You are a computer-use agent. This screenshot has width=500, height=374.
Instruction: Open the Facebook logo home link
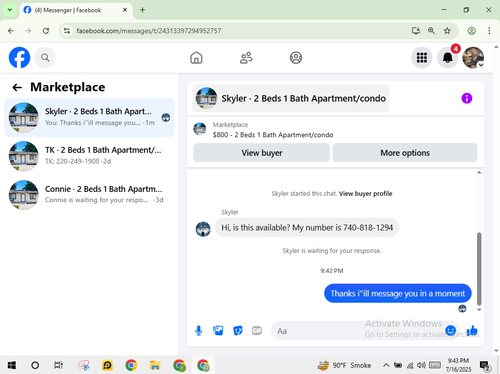19,57
